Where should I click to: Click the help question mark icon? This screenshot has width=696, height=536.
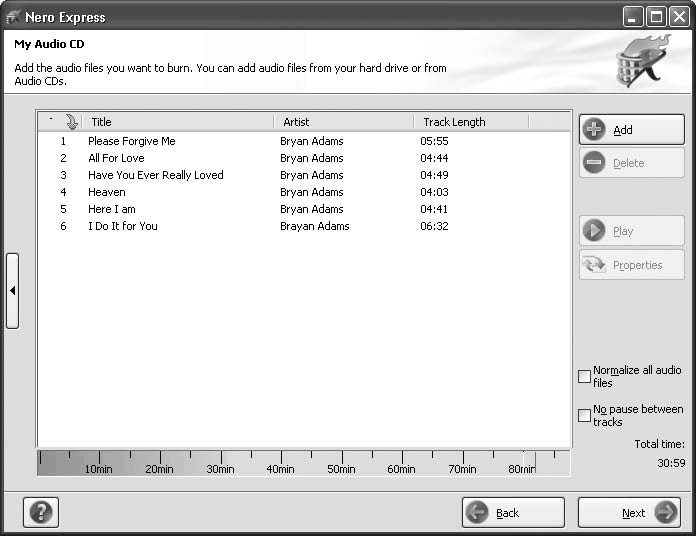coord(41,512)
